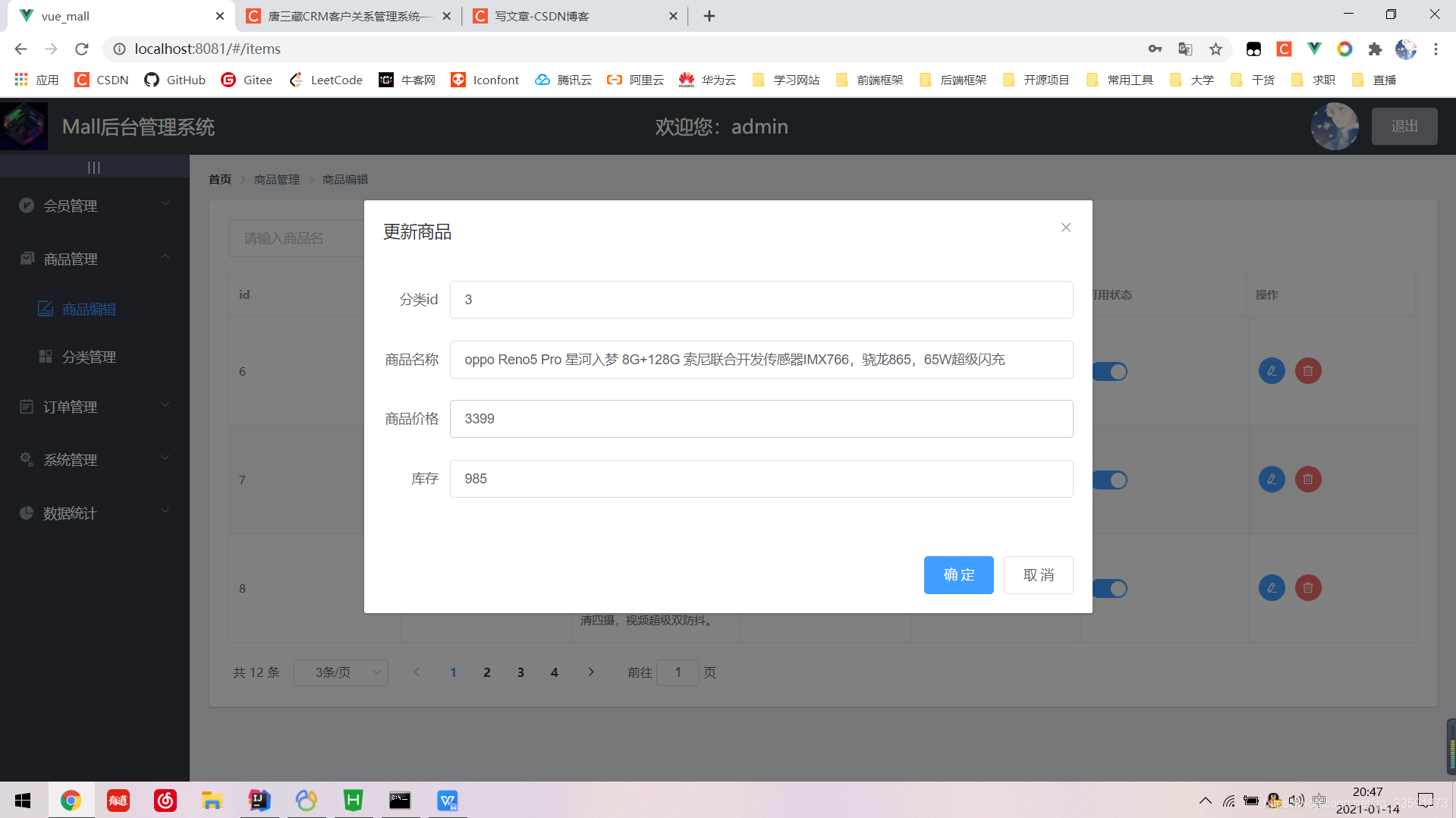Open Windows Start menu

point(23,801)
